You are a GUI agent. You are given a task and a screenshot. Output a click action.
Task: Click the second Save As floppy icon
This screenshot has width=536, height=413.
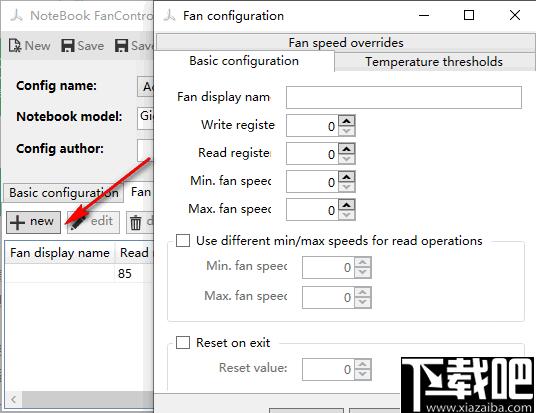coord(121,45)
